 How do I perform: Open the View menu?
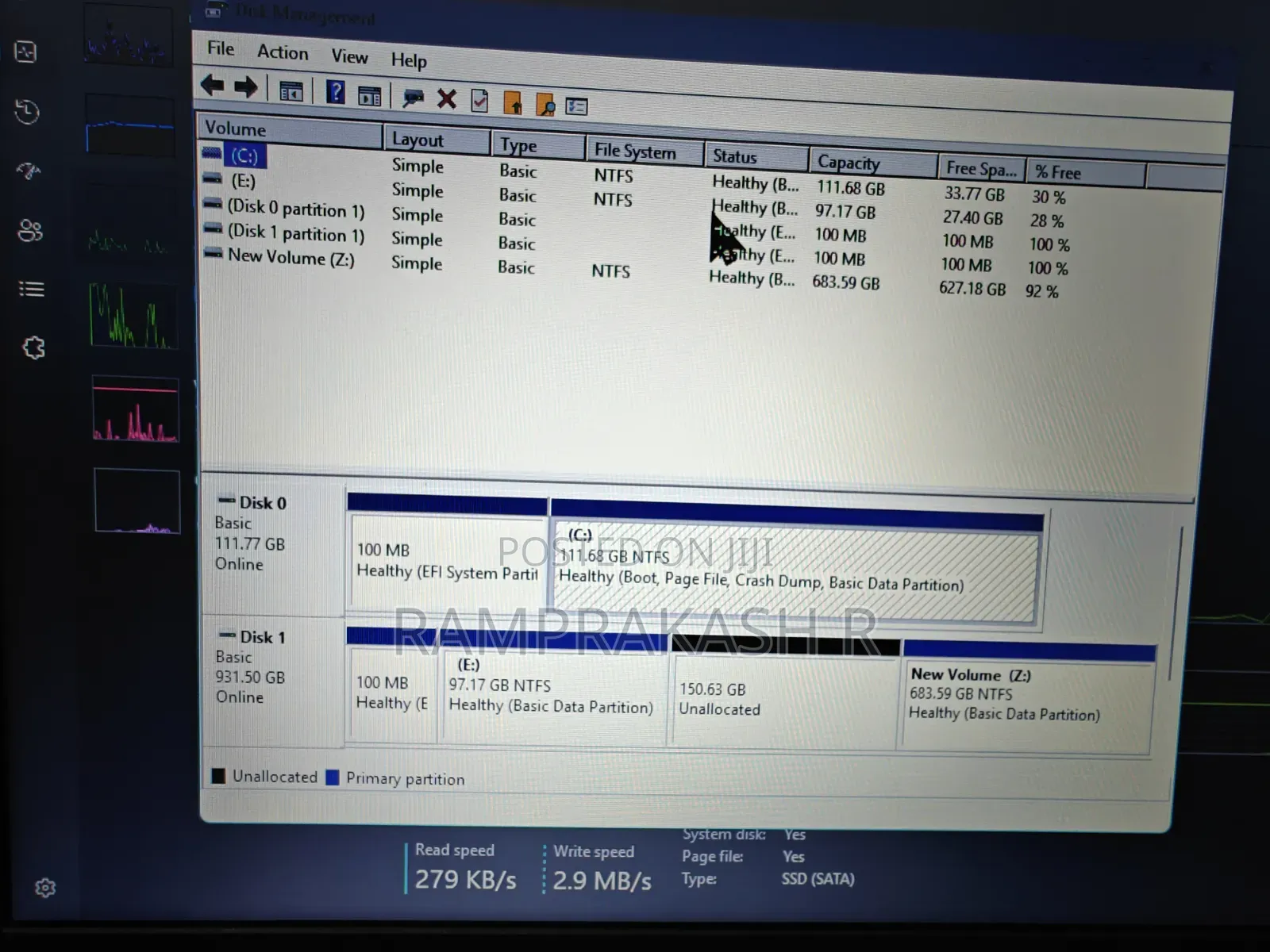(349, 56)
